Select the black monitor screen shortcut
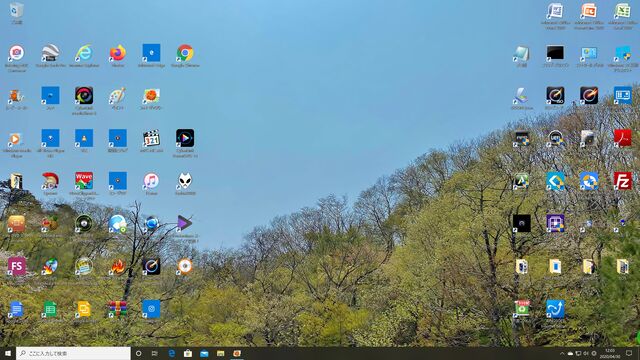Screen dimensions: 640x360 [x=555, y=53]
